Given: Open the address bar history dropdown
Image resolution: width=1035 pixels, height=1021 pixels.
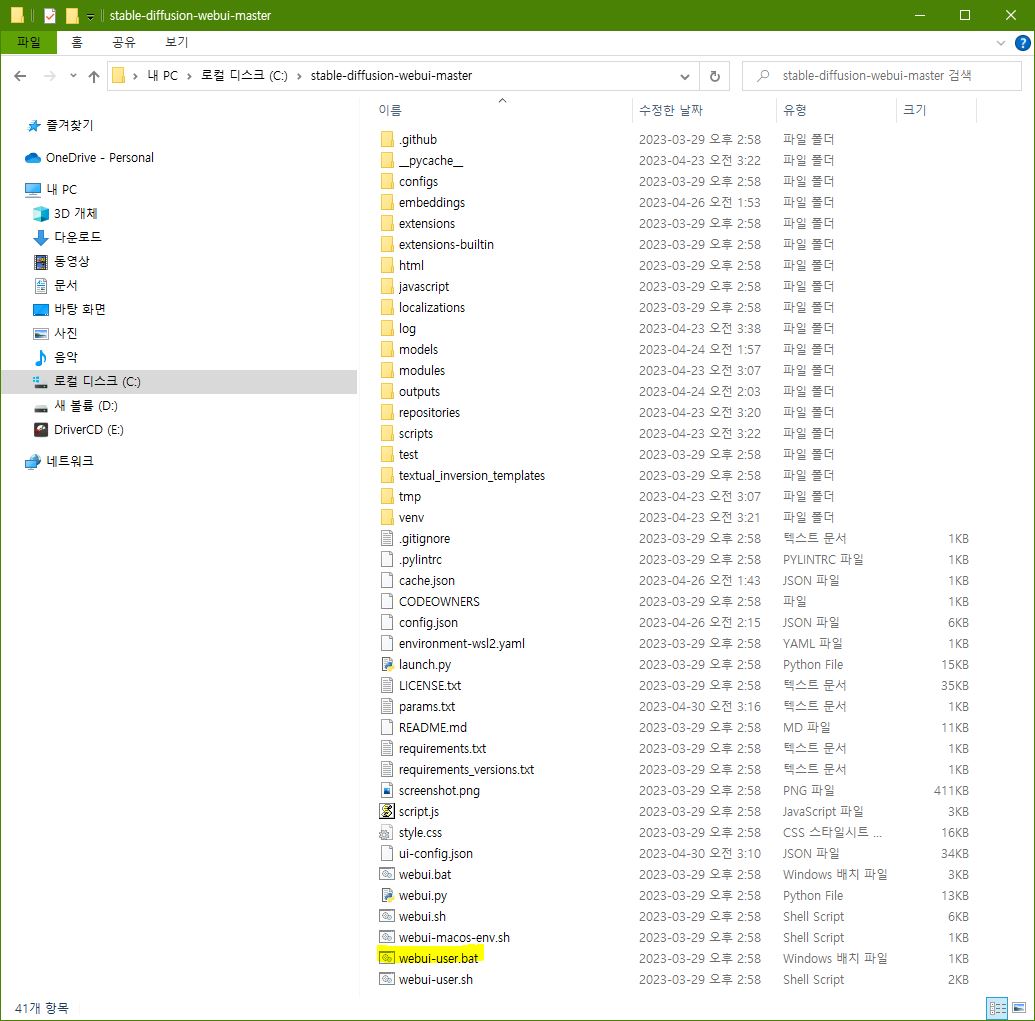Looking at the screenshot, I should point(685,76).
